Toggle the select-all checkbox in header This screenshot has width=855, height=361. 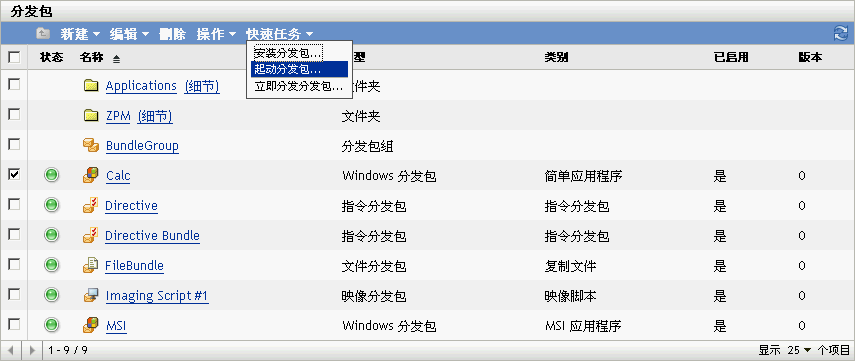point(14,57)
